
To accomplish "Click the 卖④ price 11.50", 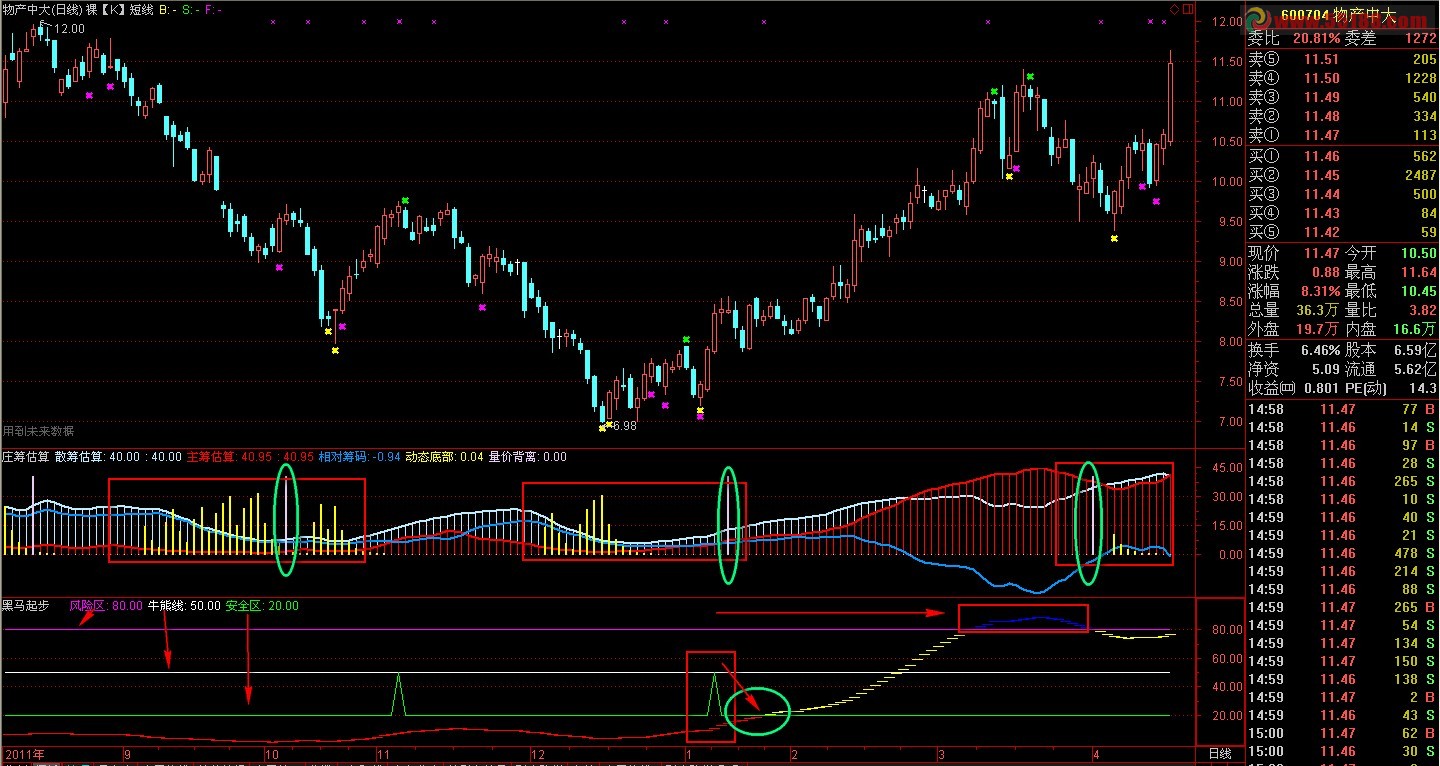I will point(1321,78).
